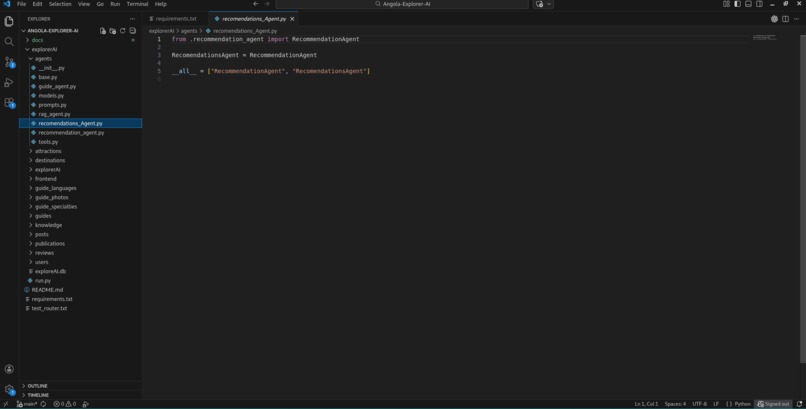
Task: Open the File menu
Action: [x=22, y=4]
